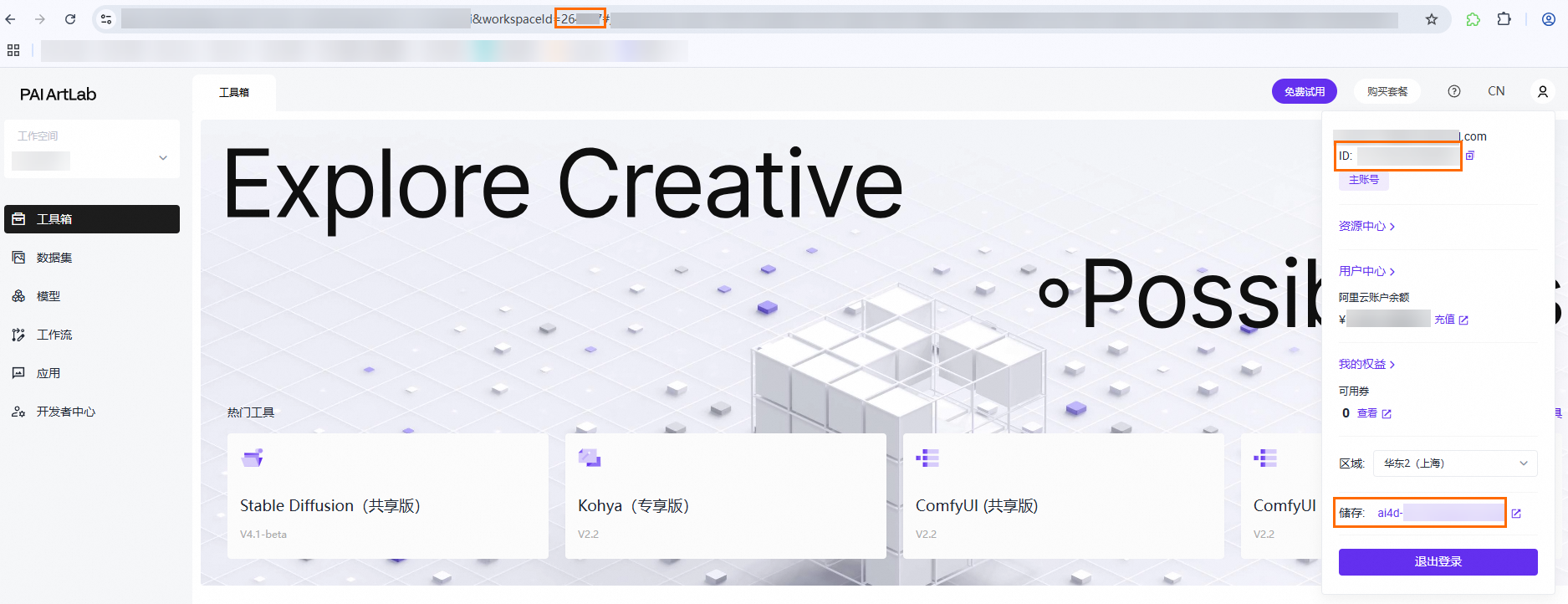The width and height of the screenshot is (1568, 604).
Task: Open the help question mark icon
Action: coord(1454,91)
